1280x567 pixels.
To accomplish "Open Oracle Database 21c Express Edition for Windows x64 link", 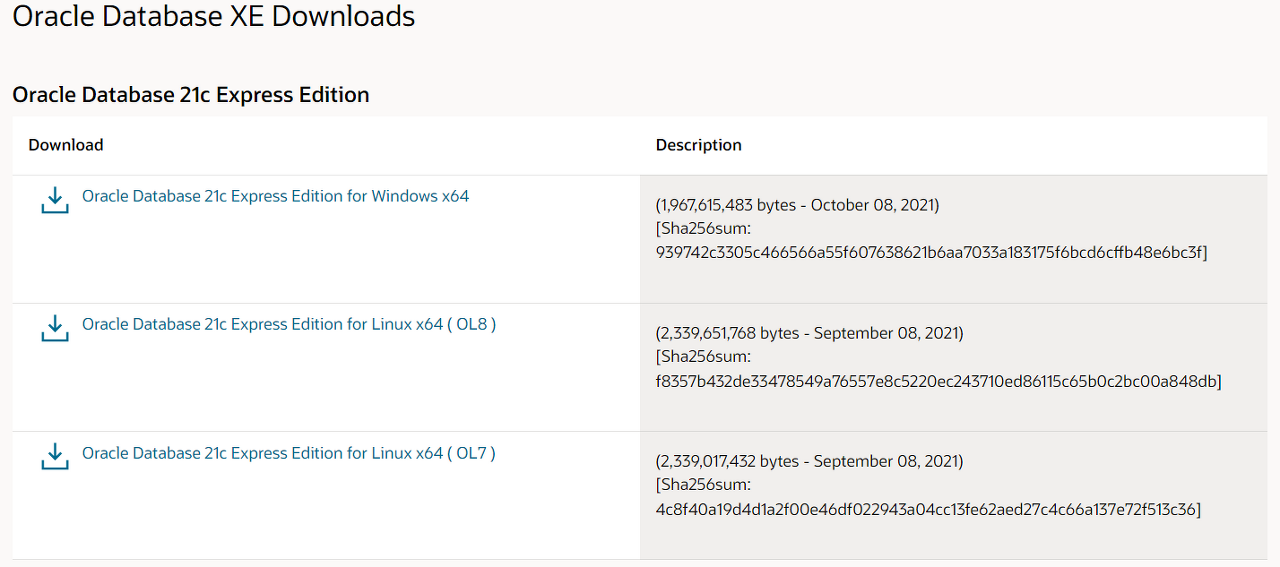I will coord(275,196).
